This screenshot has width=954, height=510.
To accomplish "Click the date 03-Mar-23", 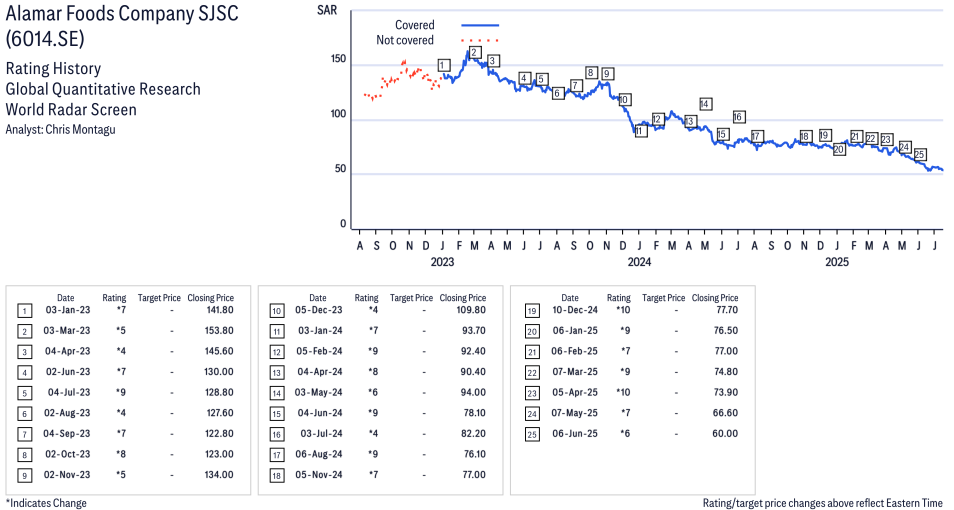I will [x=66, y=330].
